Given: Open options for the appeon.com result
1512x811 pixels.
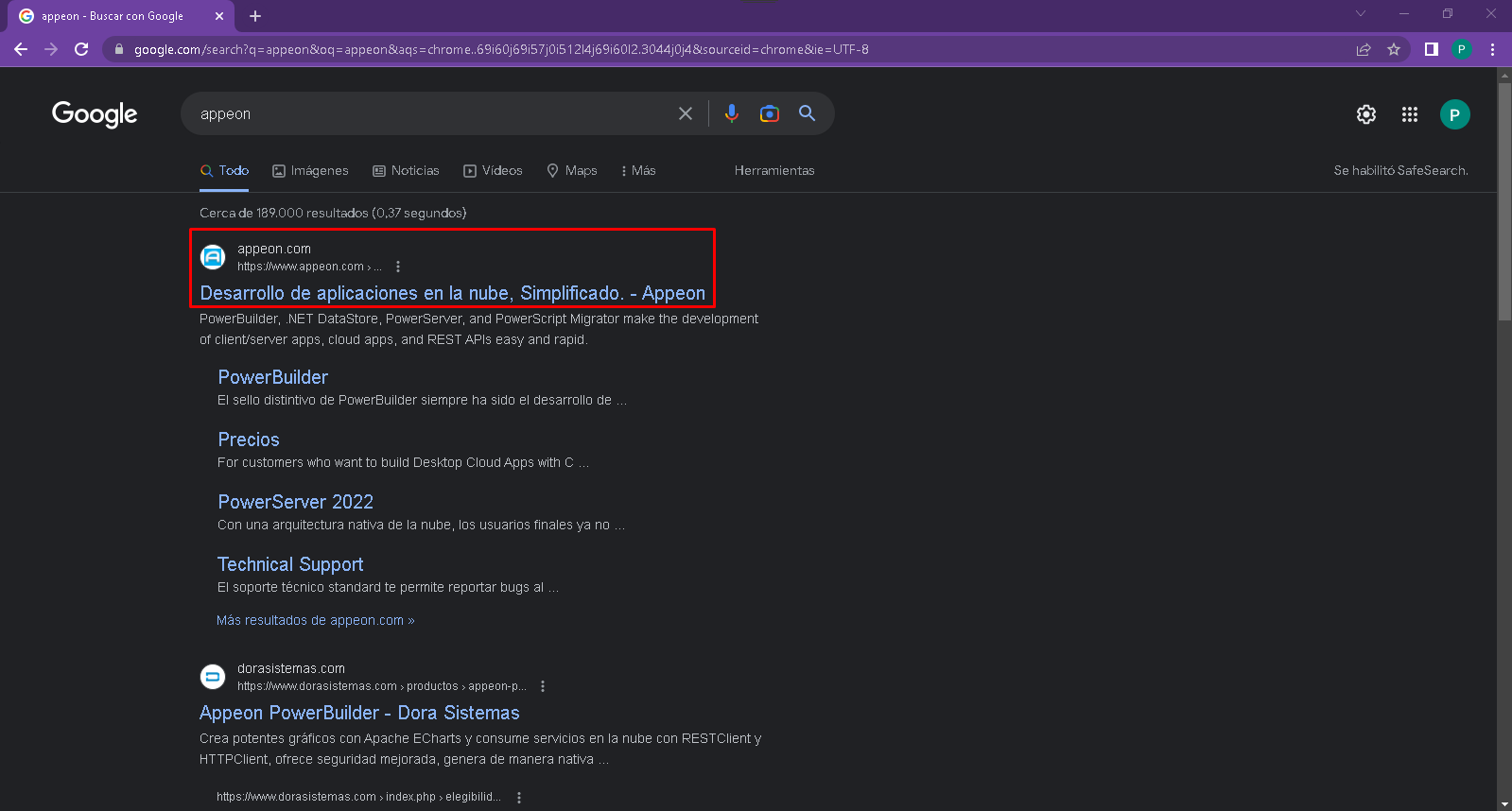Looking at the screenshot, I should click(x=398, y=267).
